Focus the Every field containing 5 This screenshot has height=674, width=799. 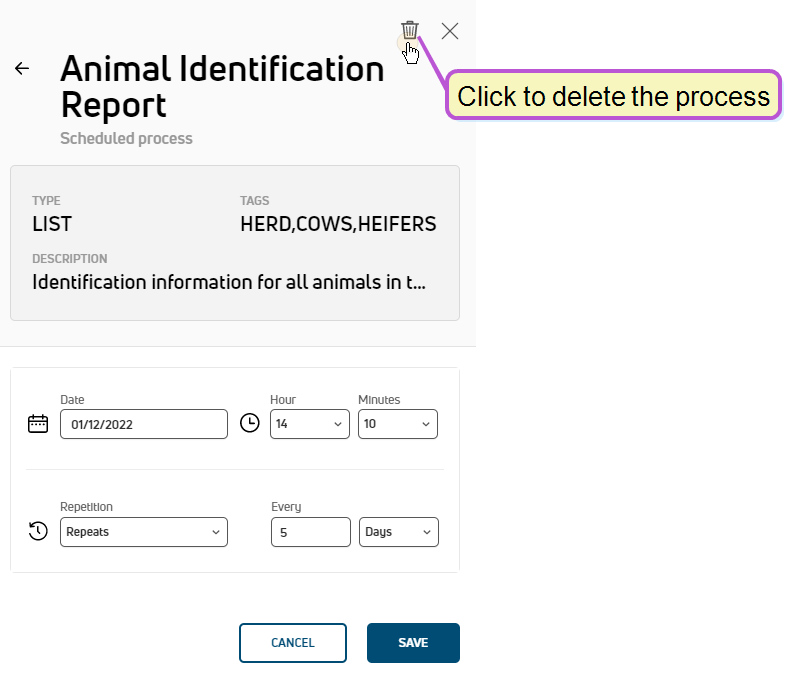311,532
